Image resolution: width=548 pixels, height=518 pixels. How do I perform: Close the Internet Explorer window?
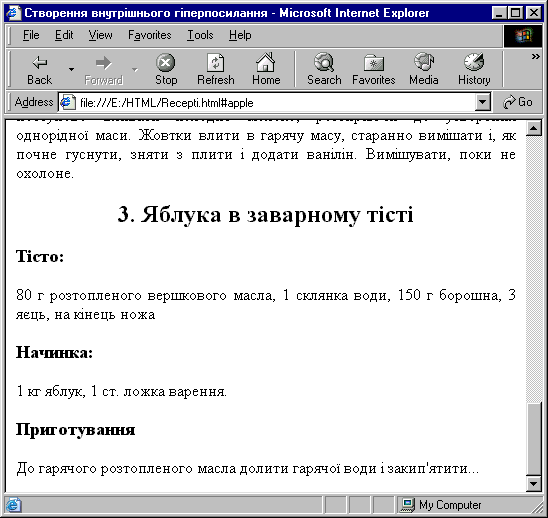(534, 13)
